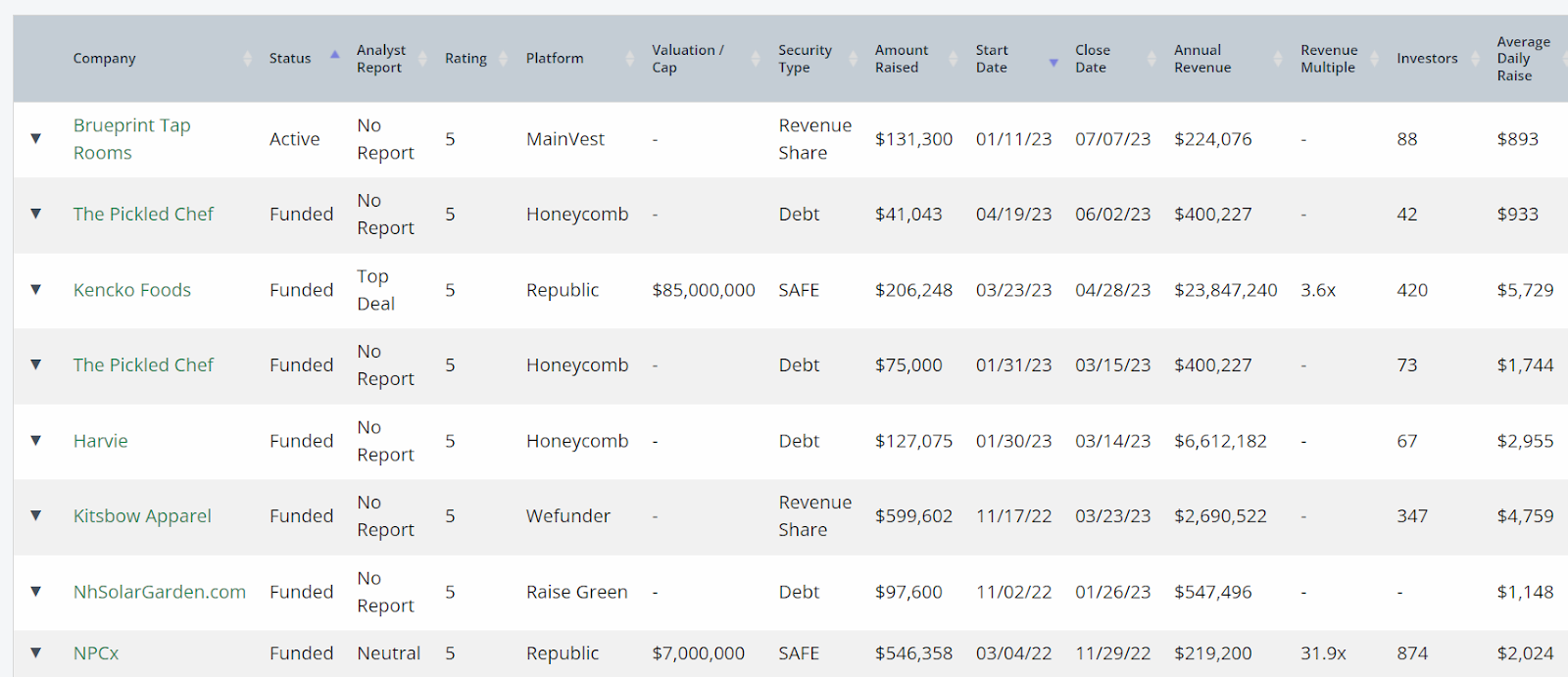Expand the Kitsbow Apparel row
The height and width of the screenshot is (677, 1568).
[36, 515]
